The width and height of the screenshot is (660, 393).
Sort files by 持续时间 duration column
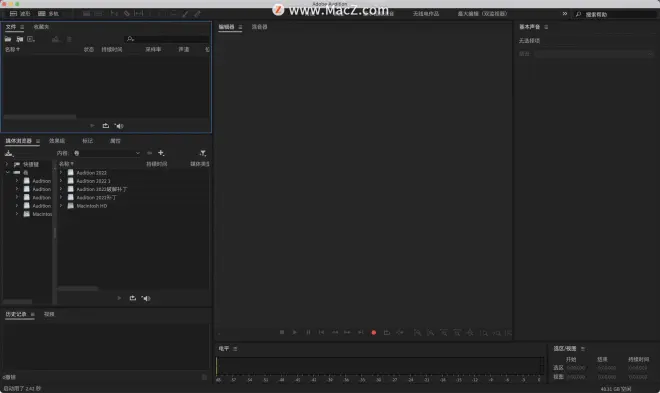point(112,50)
